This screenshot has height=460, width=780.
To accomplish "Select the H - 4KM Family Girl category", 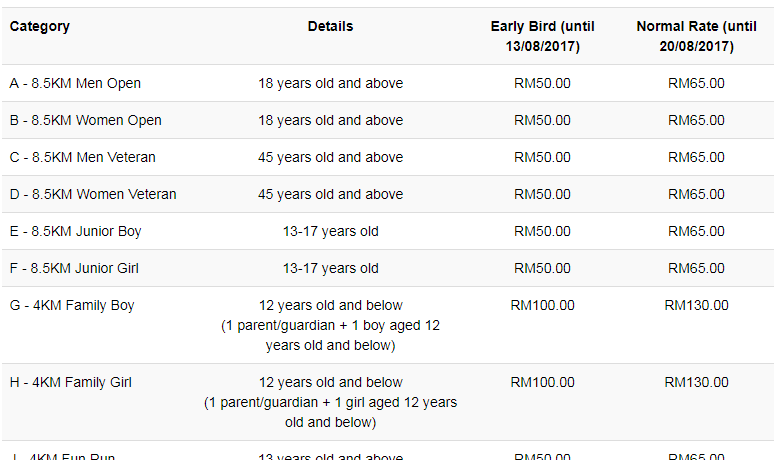I will pos(70,382).
